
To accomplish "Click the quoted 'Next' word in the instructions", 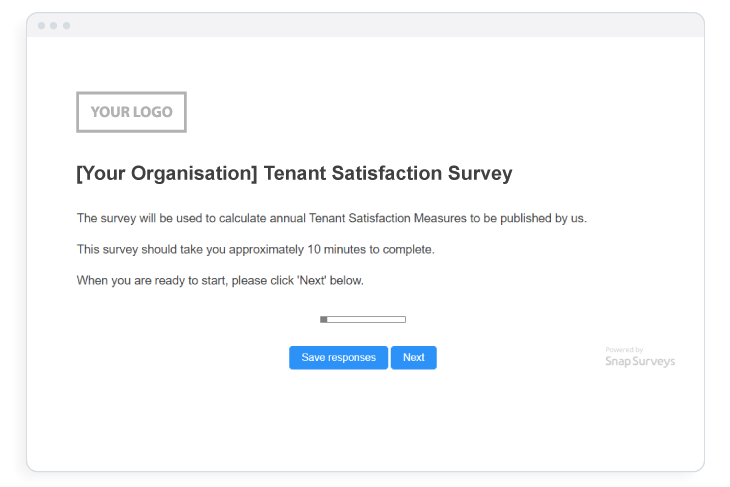I will [311, 281].
